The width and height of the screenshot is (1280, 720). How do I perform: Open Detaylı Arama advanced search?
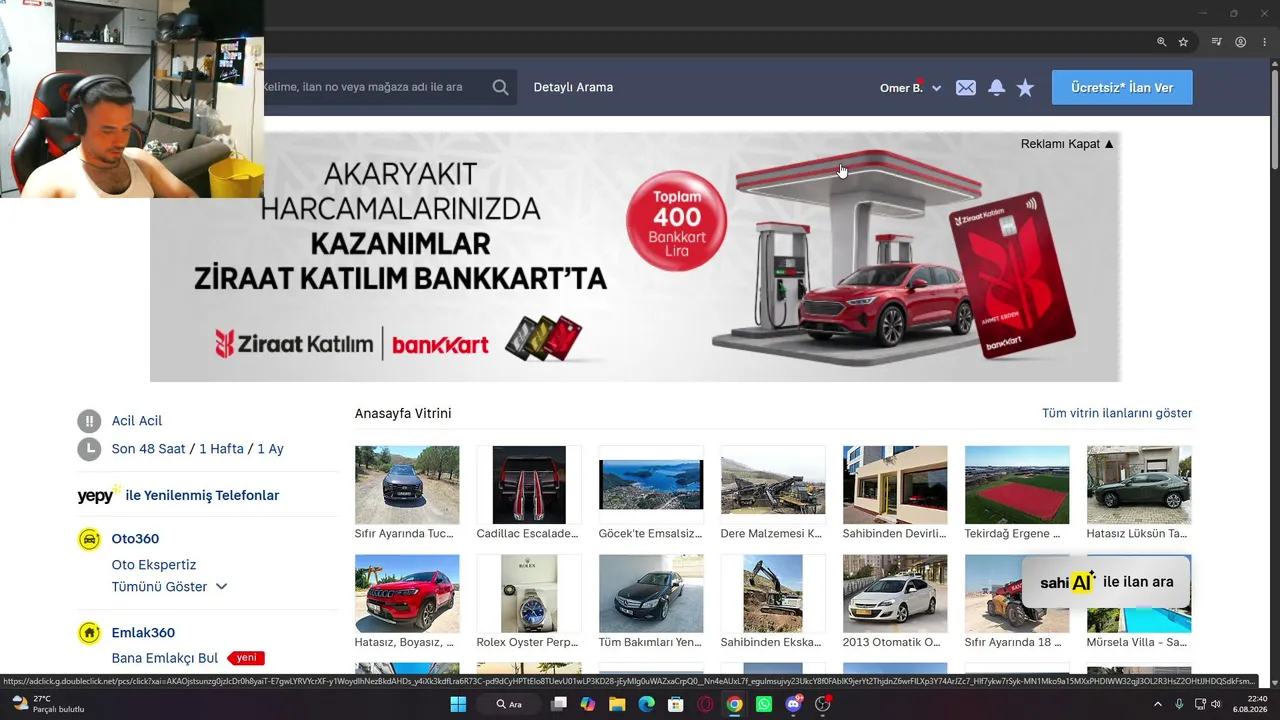(x=573, y=87)
